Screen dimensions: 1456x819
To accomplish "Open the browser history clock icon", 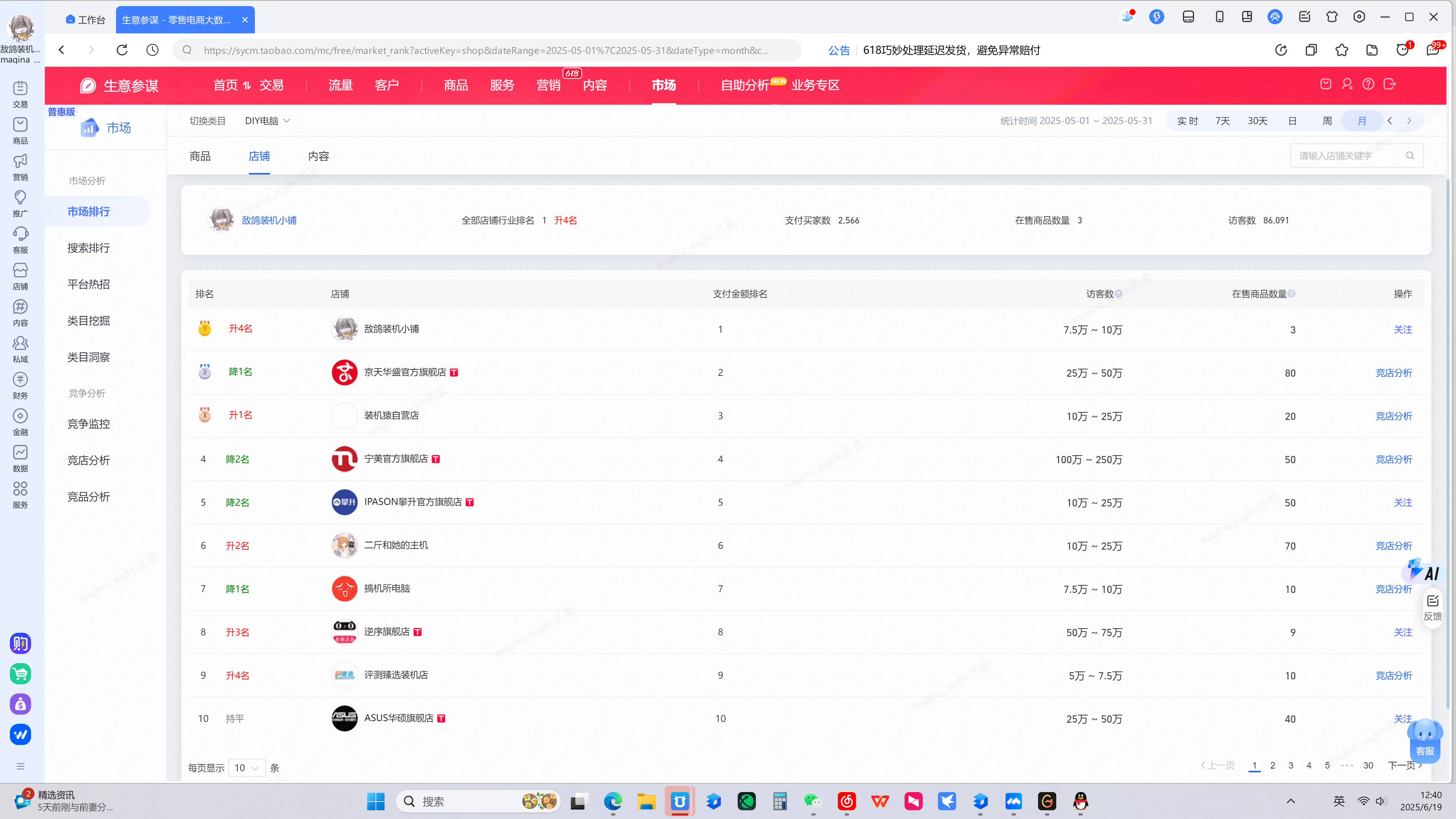I will pos(152,50).
